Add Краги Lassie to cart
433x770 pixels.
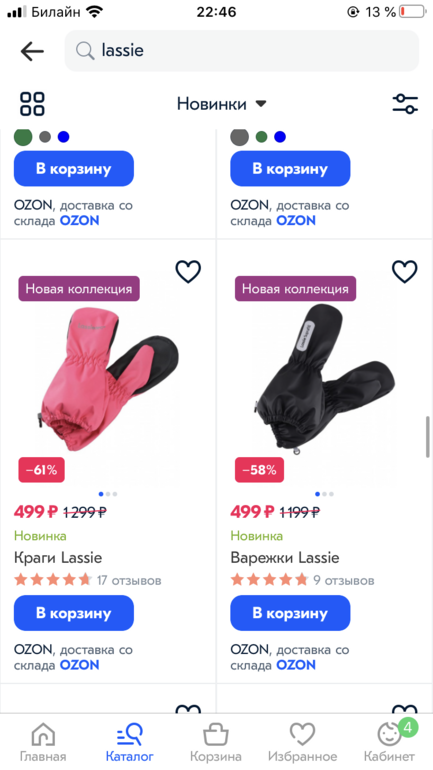[74, 613]
